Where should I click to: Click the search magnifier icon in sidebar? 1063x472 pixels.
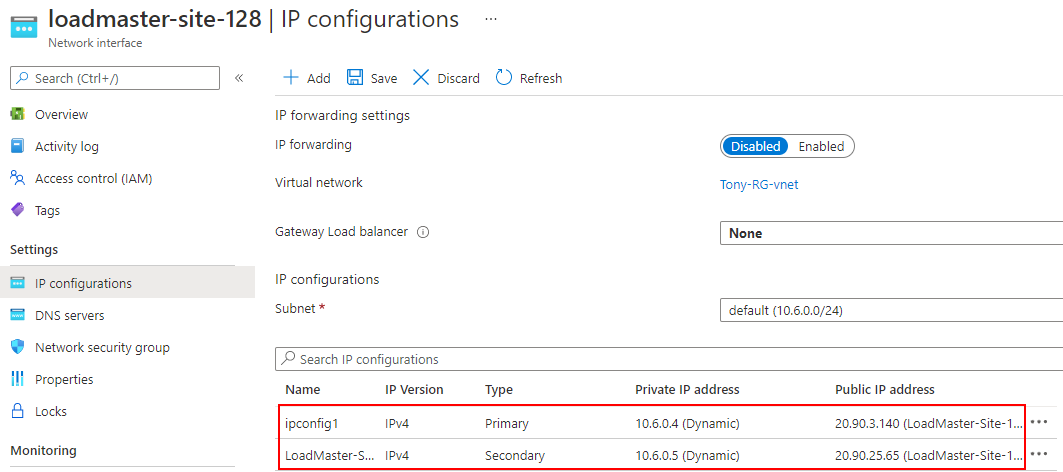click(23, 78)
